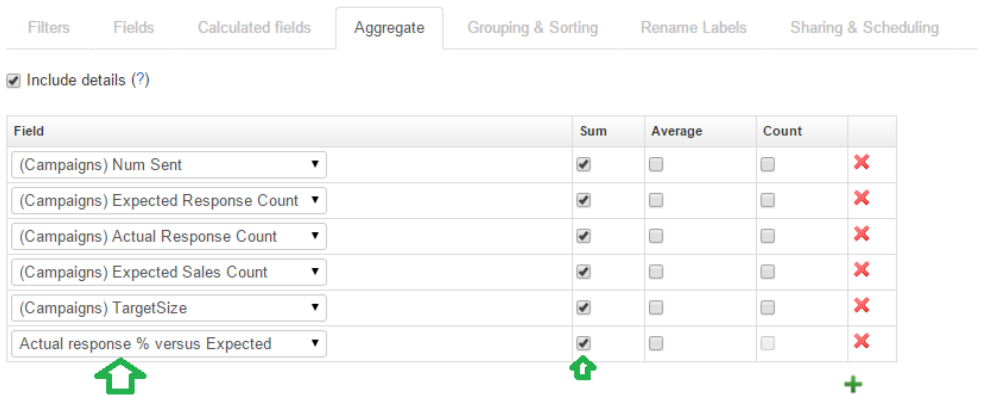This screenshot has width=985, height=401.
Task: Remove the Expected Sales Count row
Action: [x=861, y=270]
